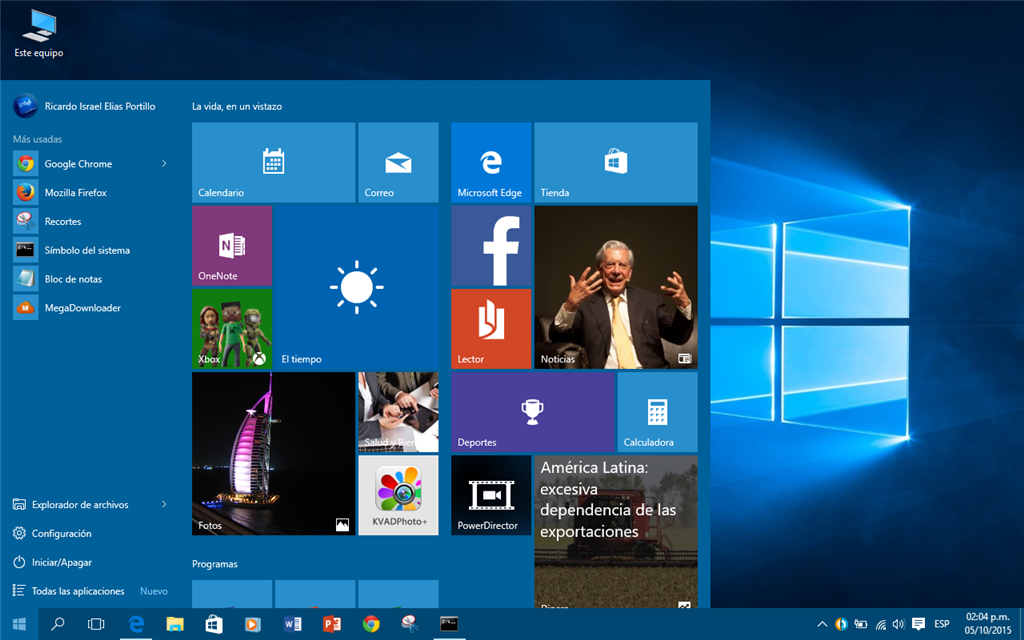Open the Fotos photo tile
Viewport: 1024px width, 640px height.
pyautogui.click(x=274, y=454)
